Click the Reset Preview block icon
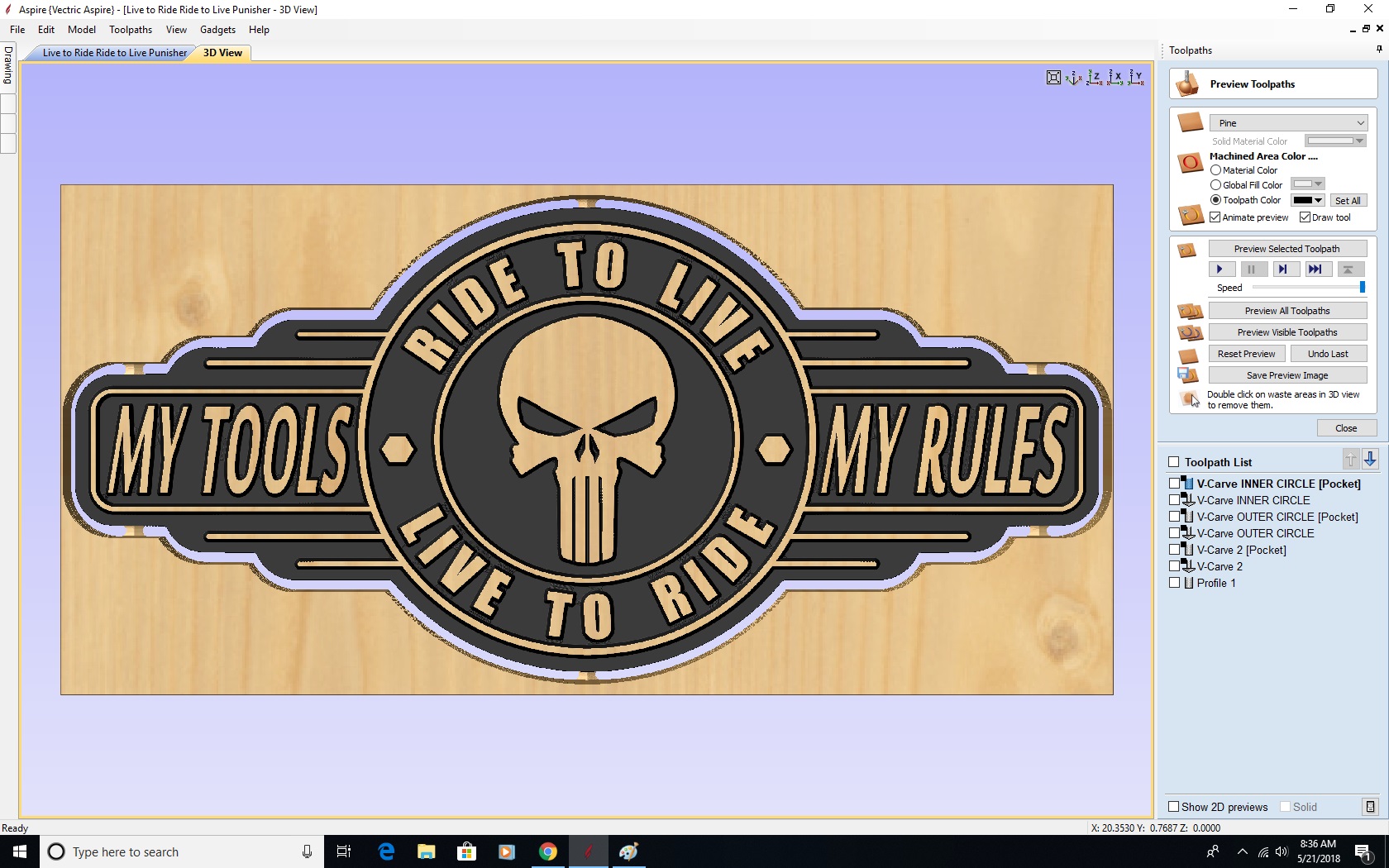Viewport: 1389px width, 868px height. coord(1188,355)
